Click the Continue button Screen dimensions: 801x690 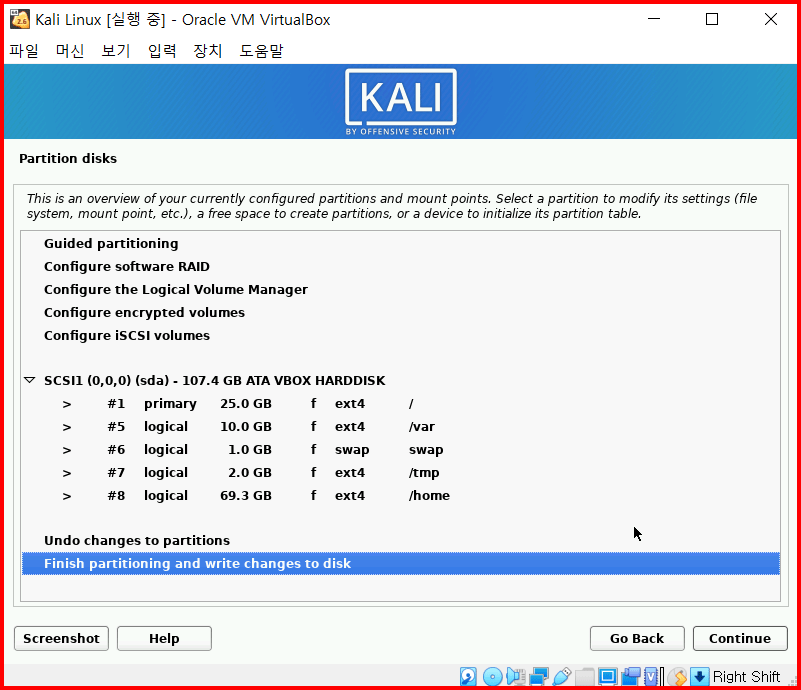click(740, 638)
